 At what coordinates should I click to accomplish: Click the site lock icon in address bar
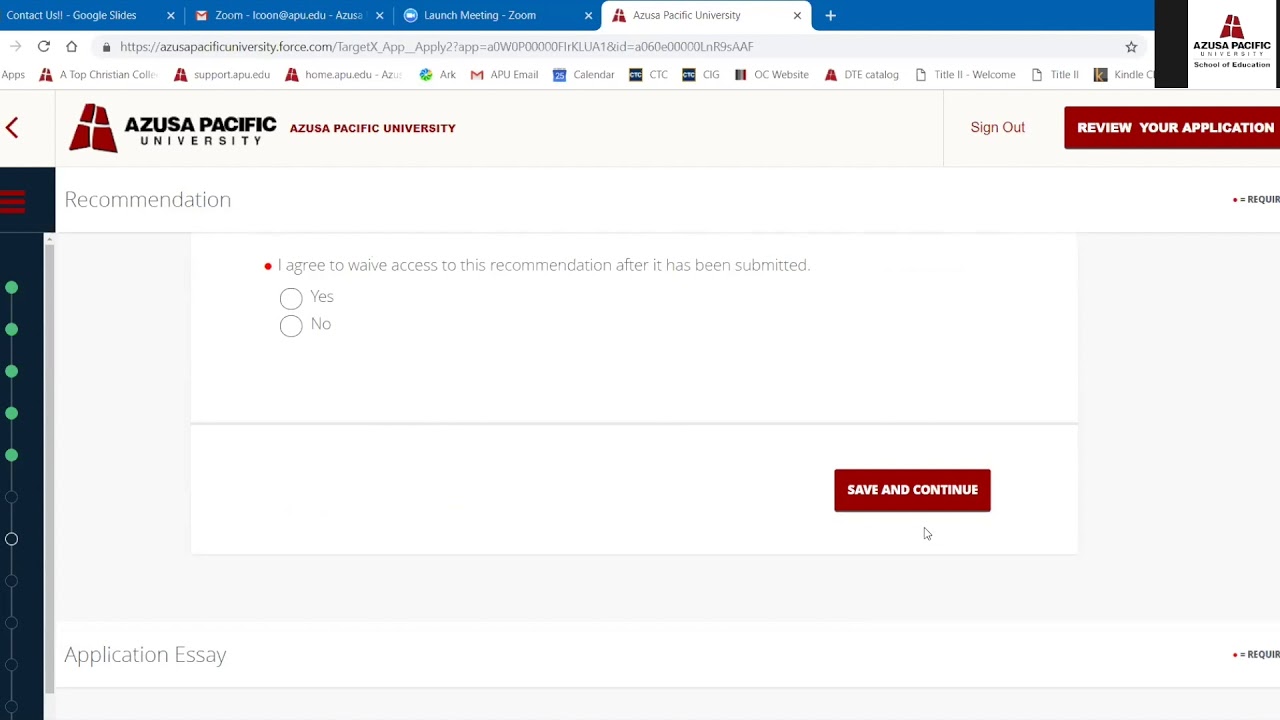(106, 46)
